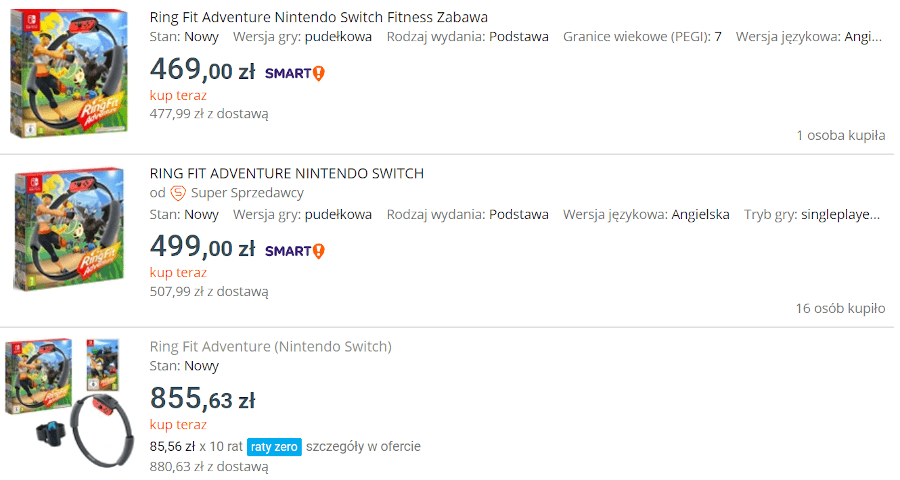Click the SMART badge on 499,00 zł offer
The width and height of the screenshot is (900, 480).
click(x=294, y=251)
